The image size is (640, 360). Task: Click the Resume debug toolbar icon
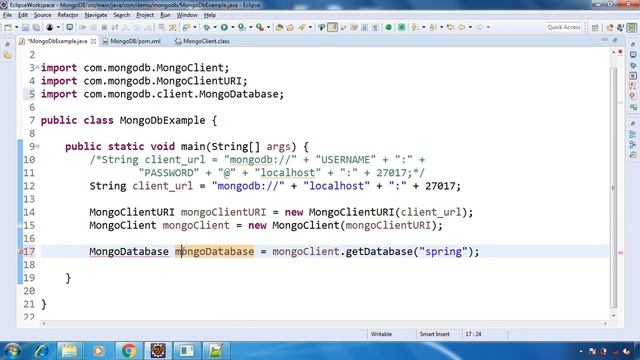click(x=83, y=27)
